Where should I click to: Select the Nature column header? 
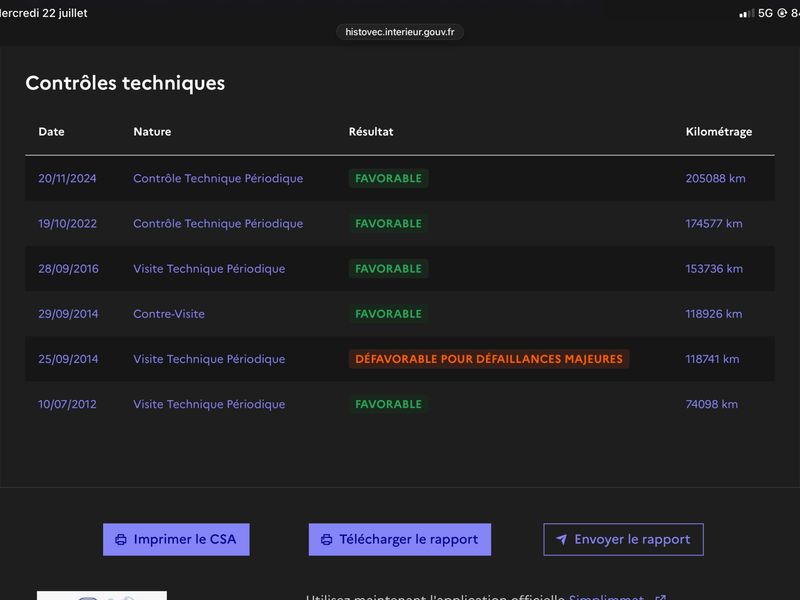[152, 132]
